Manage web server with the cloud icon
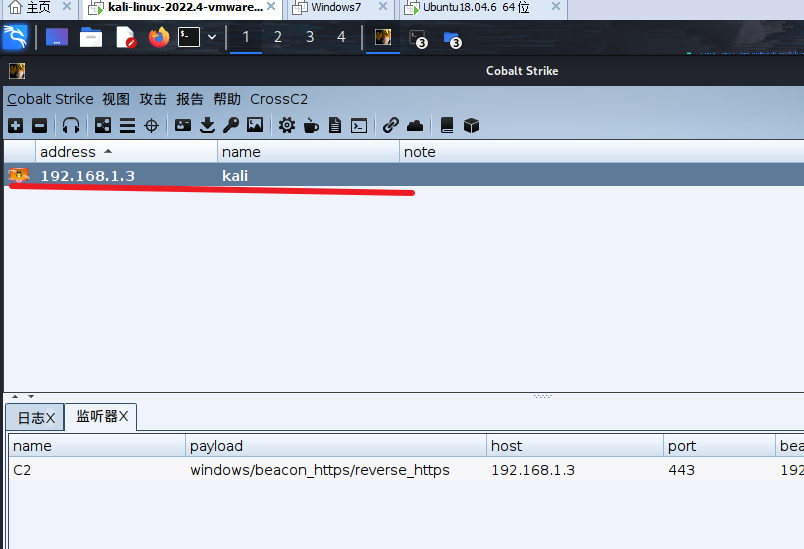Screen dimensions: 804x549 [x=415, y=126]
